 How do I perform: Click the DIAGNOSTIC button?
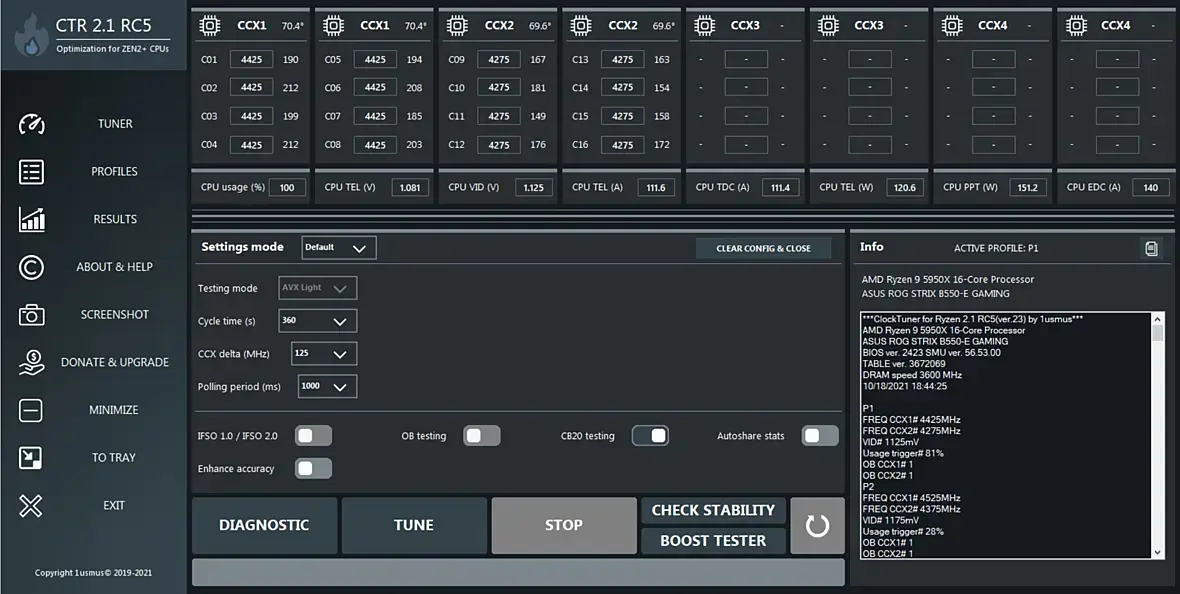264,525
